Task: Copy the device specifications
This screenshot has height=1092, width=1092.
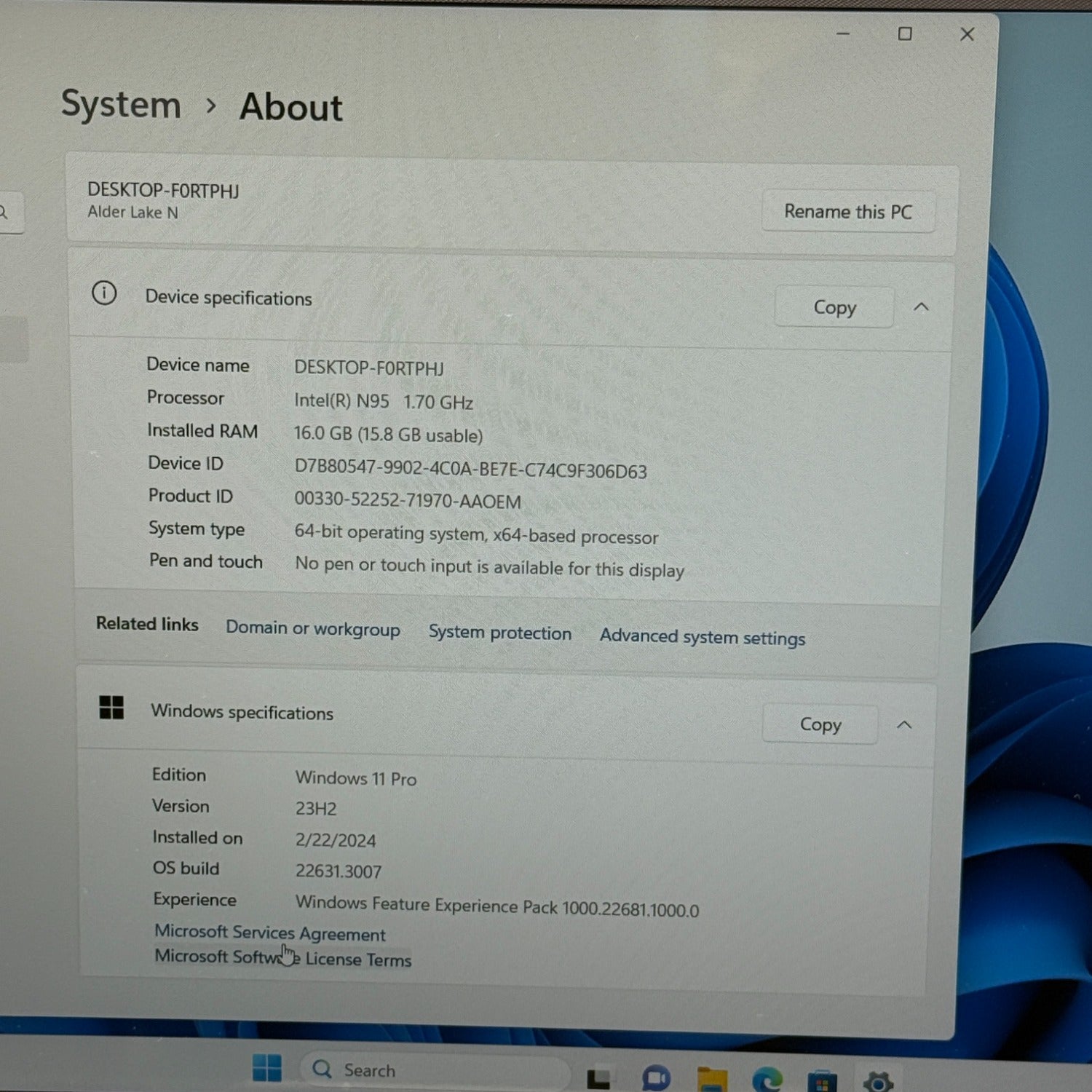Action: (x=834, y=307)
